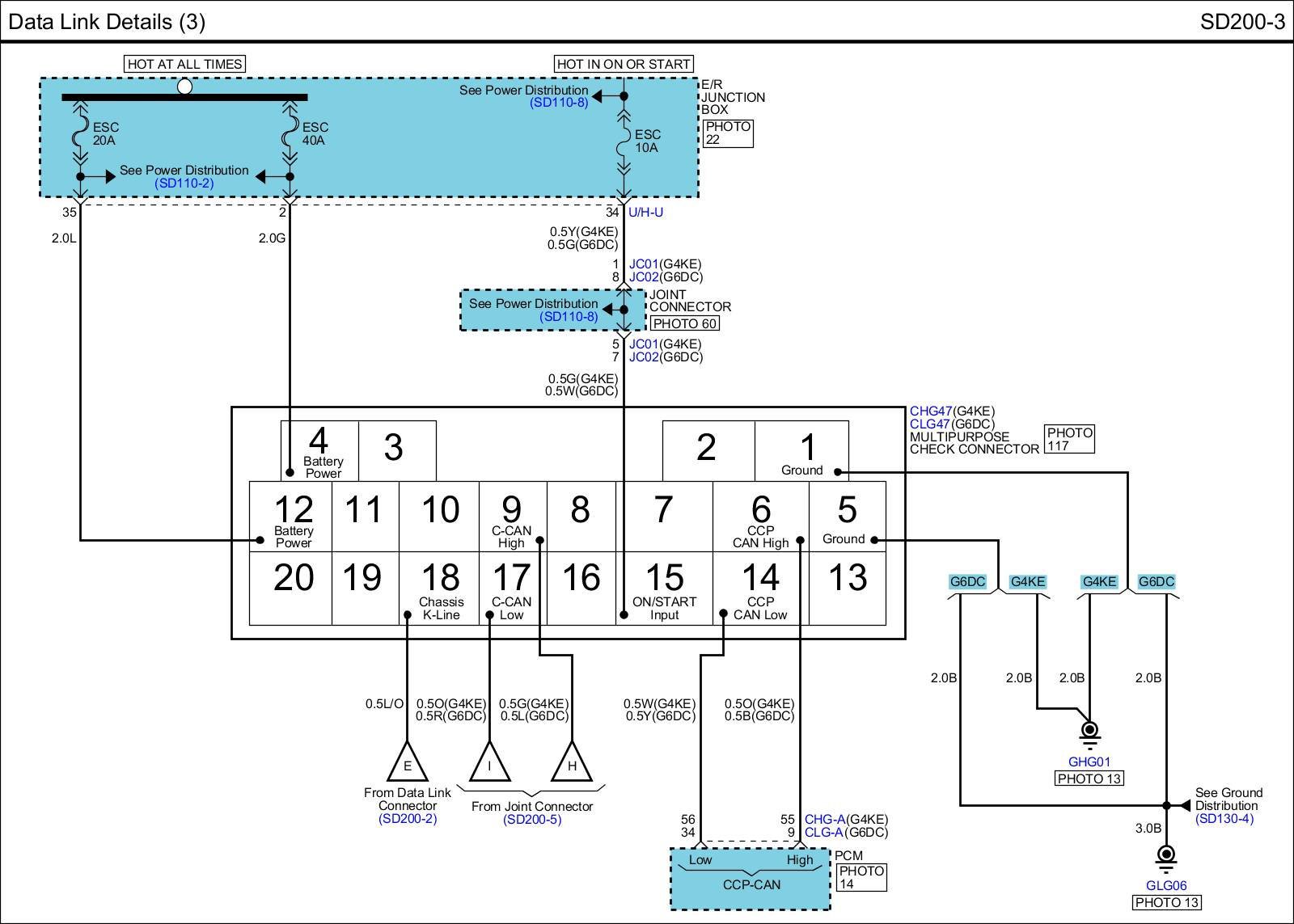Click the triangle connector labeled H
The width and height of the screenshot is (1294, 924).
click(572, 762)
